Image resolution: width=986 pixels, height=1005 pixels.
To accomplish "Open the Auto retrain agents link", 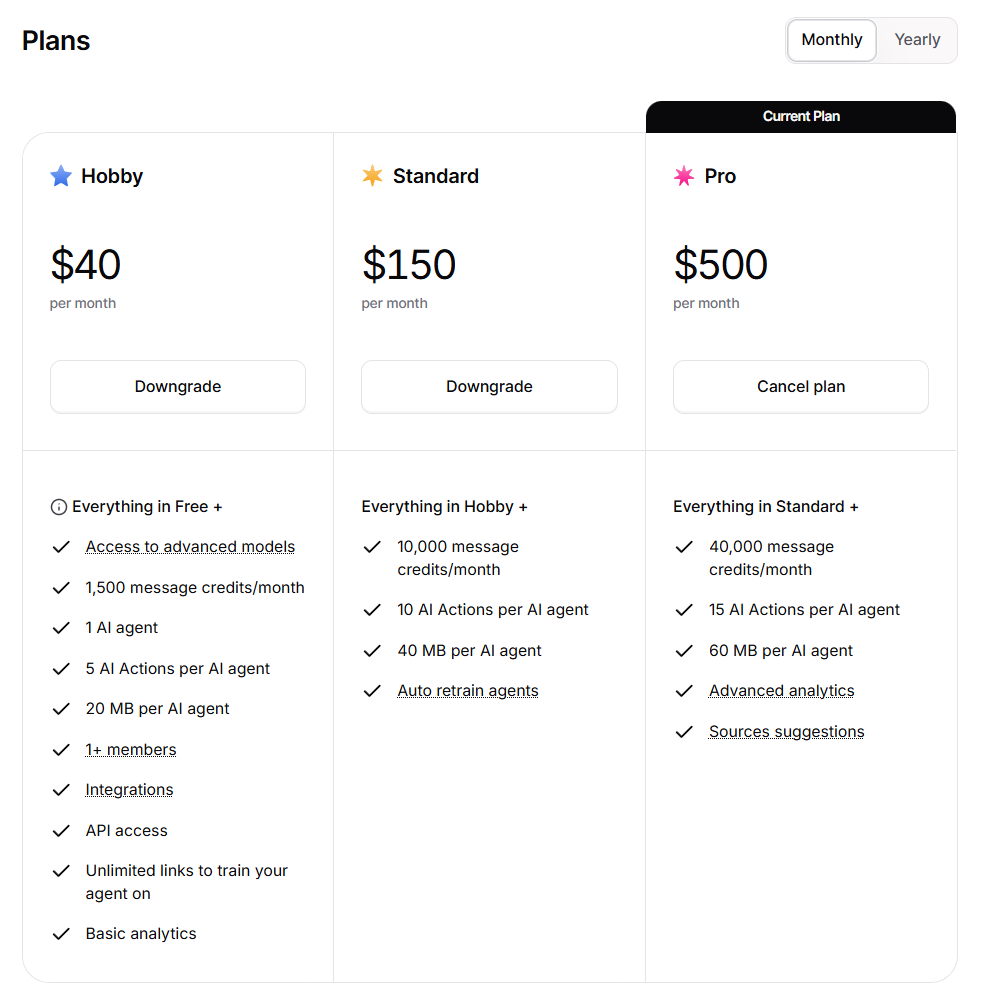I will point(467,690).
